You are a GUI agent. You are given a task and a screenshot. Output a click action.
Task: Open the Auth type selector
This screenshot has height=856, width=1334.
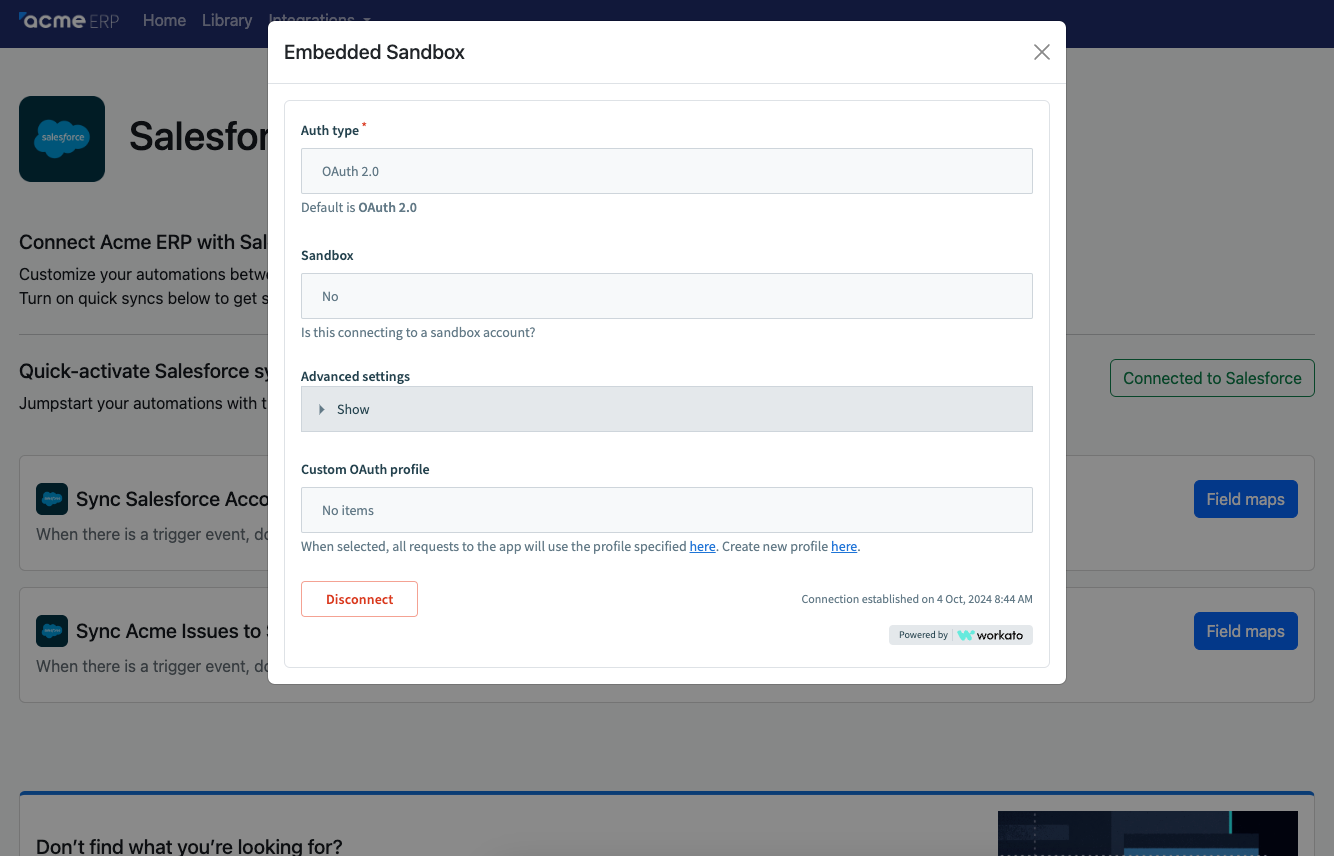[666, 170]
